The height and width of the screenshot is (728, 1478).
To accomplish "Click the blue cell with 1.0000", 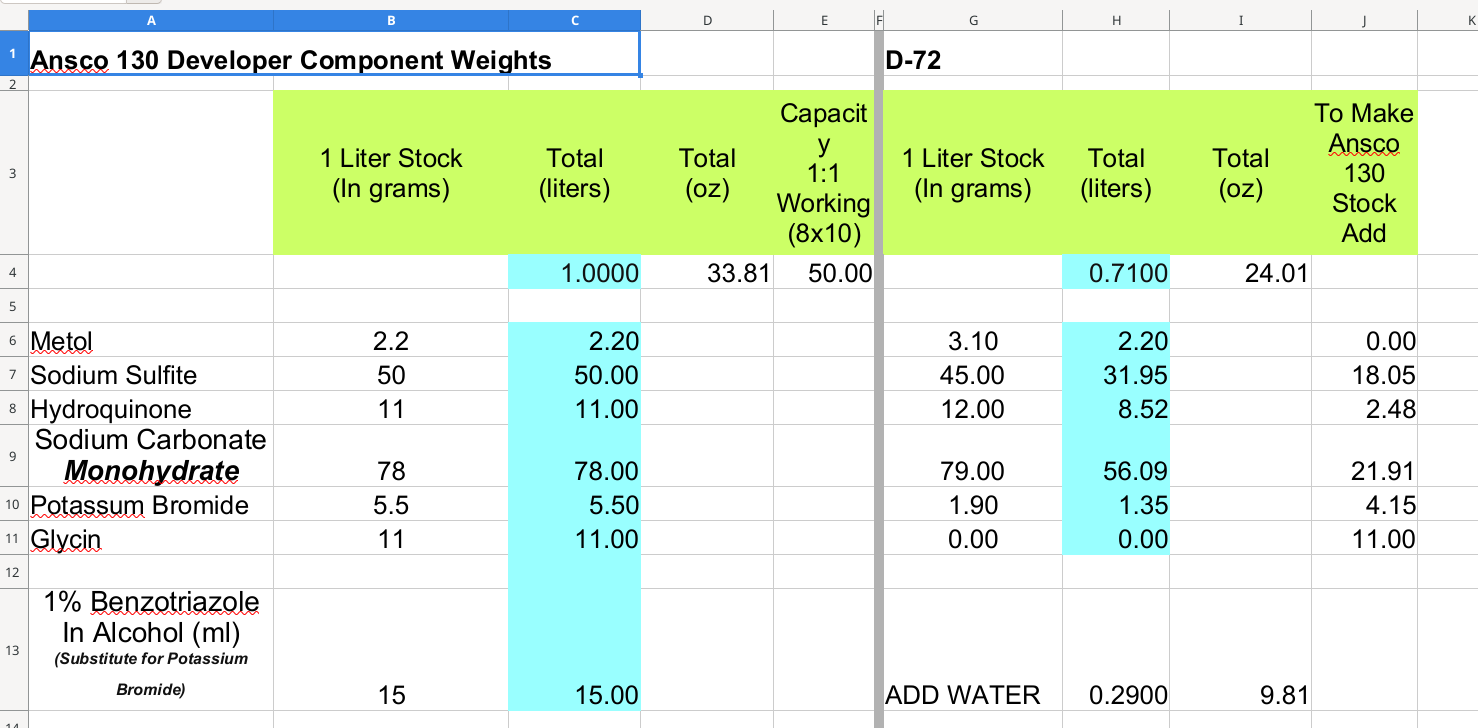I will pos(574,272).
